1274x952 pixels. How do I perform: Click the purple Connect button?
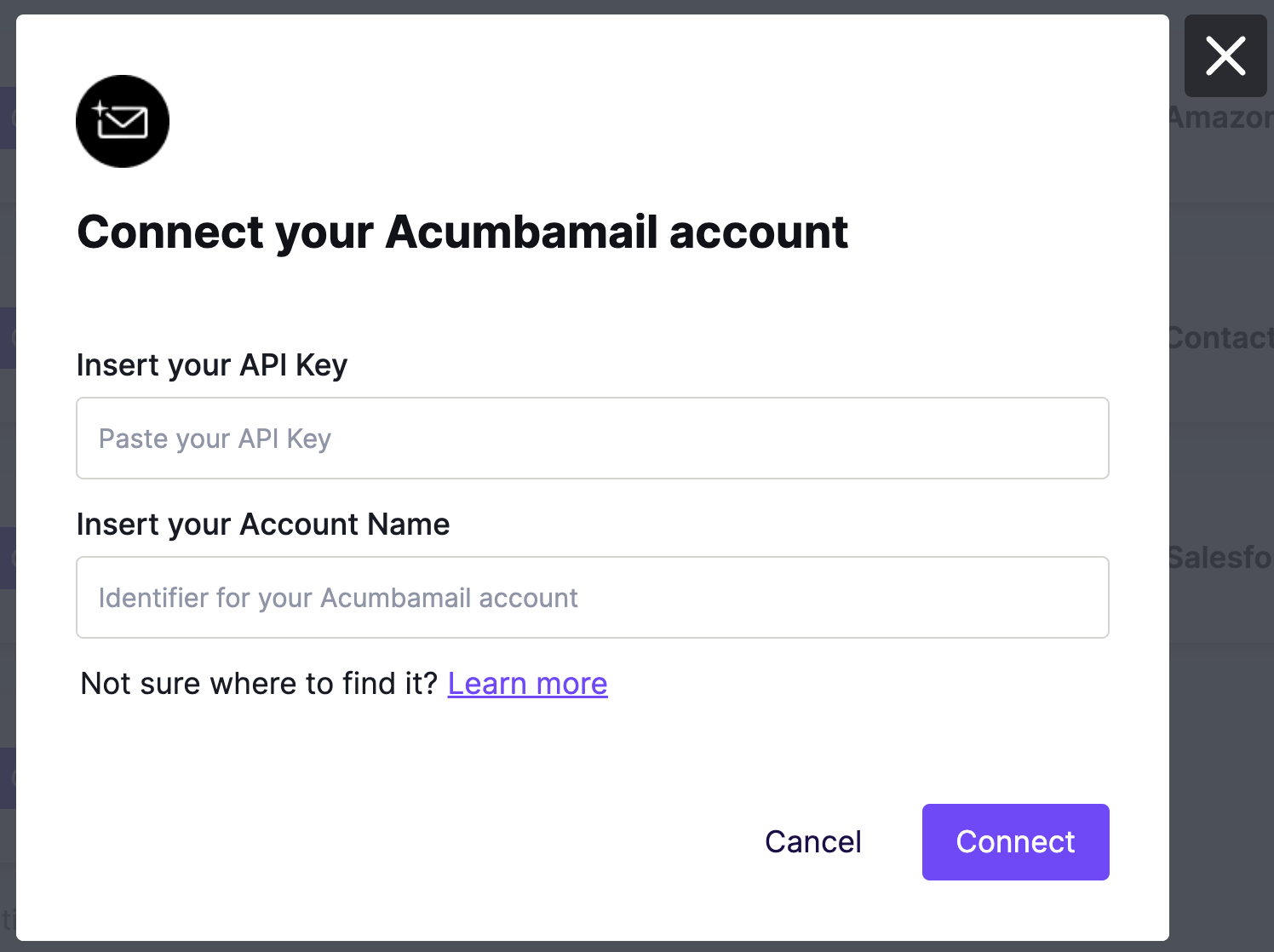(x=1016, y=842)
